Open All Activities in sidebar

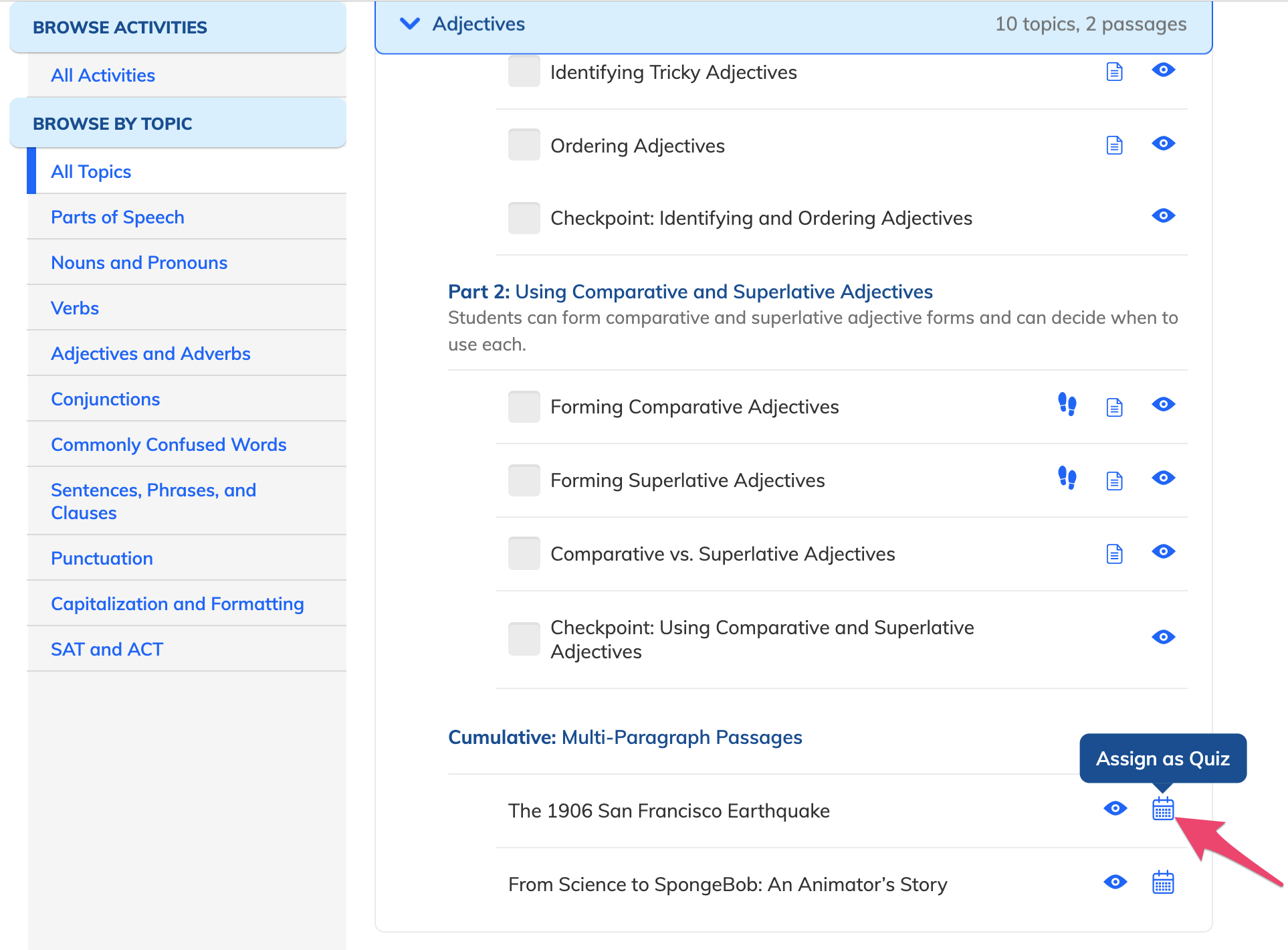pyautogui.click(x=103, y=75)
